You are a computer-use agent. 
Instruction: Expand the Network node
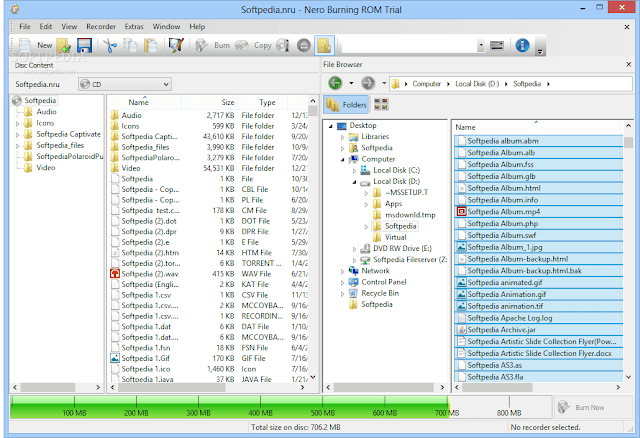(342, 271)
